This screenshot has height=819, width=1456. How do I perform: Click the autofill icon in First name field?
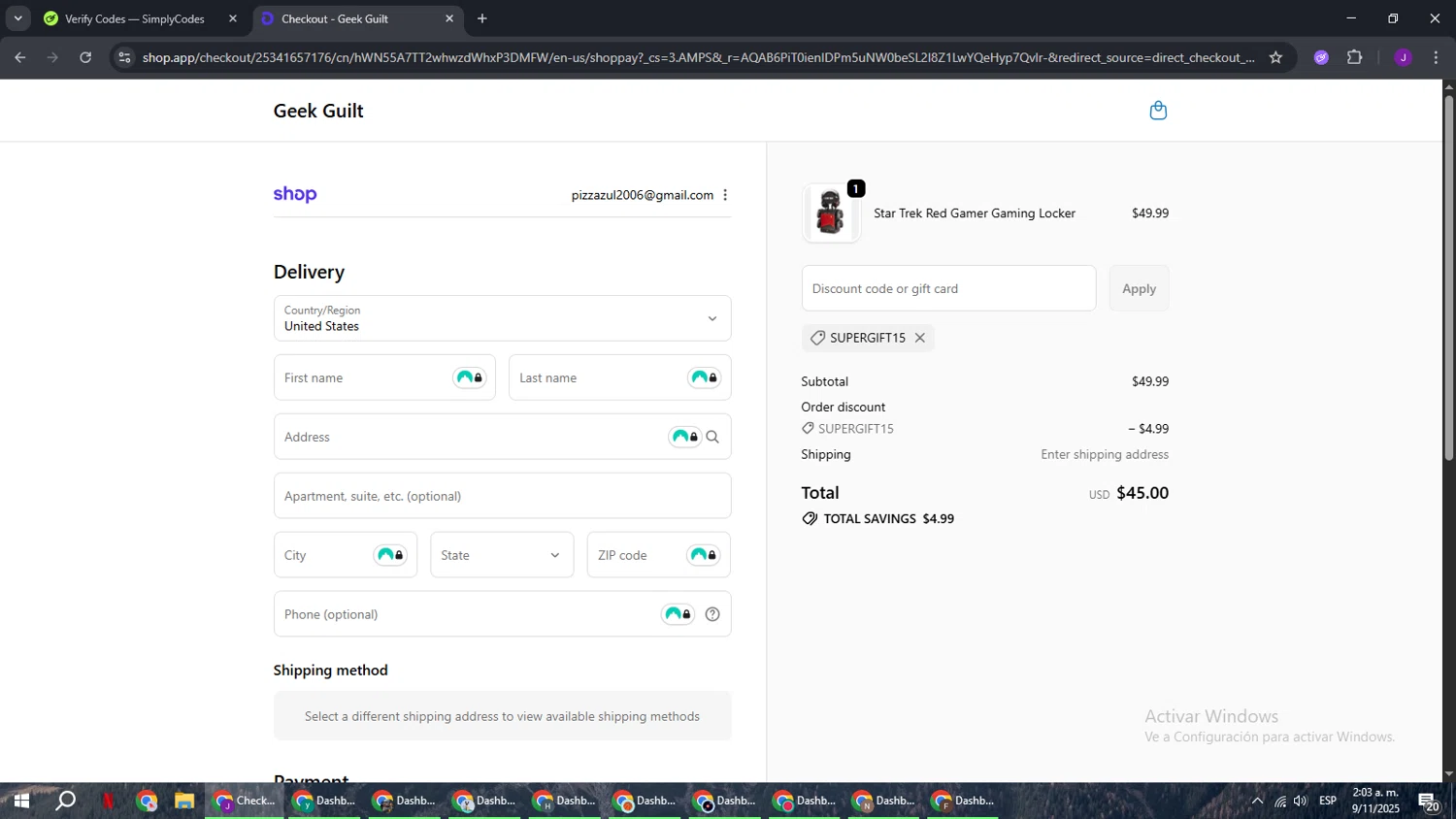point(470,377)
